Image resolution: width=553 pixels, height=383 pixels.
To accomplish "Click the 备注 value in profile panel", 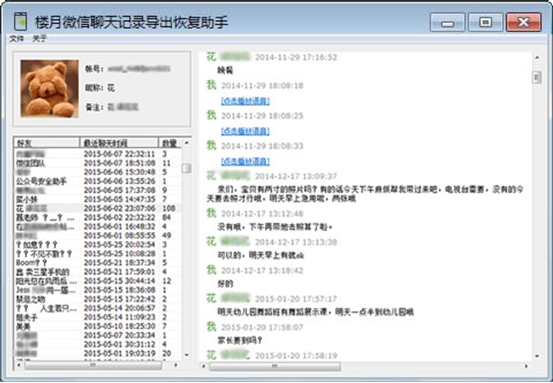I will 122,107.
